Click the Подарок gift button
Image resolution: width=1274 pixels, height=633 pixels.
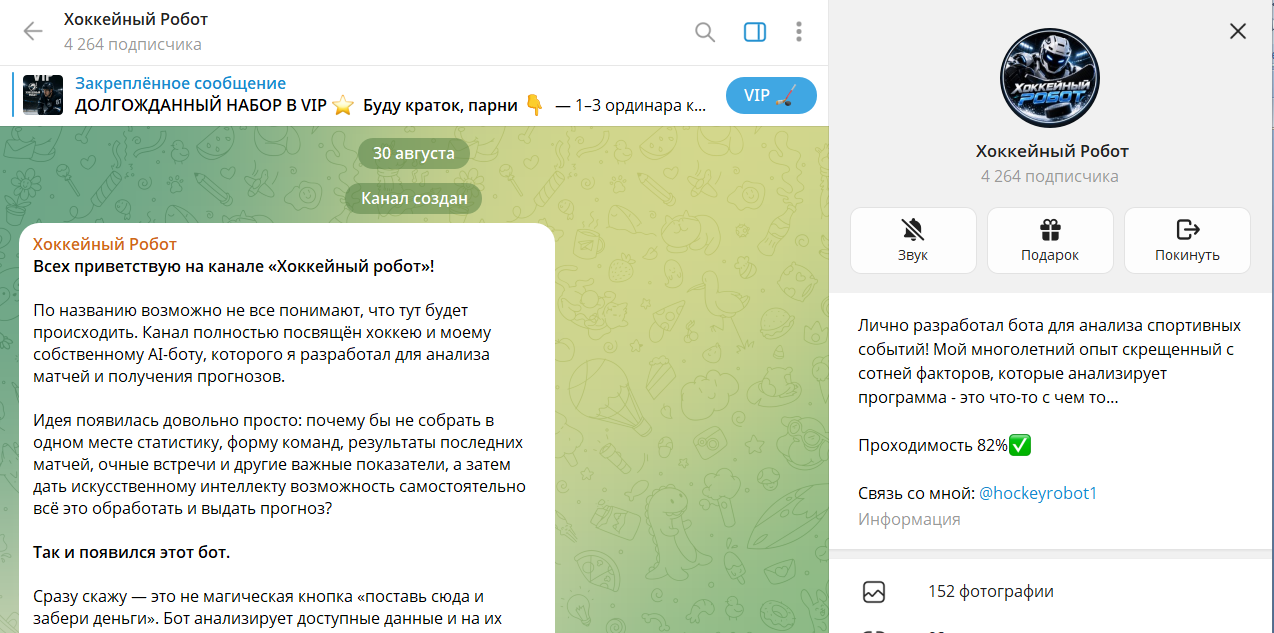click(x=1050, y=240)
